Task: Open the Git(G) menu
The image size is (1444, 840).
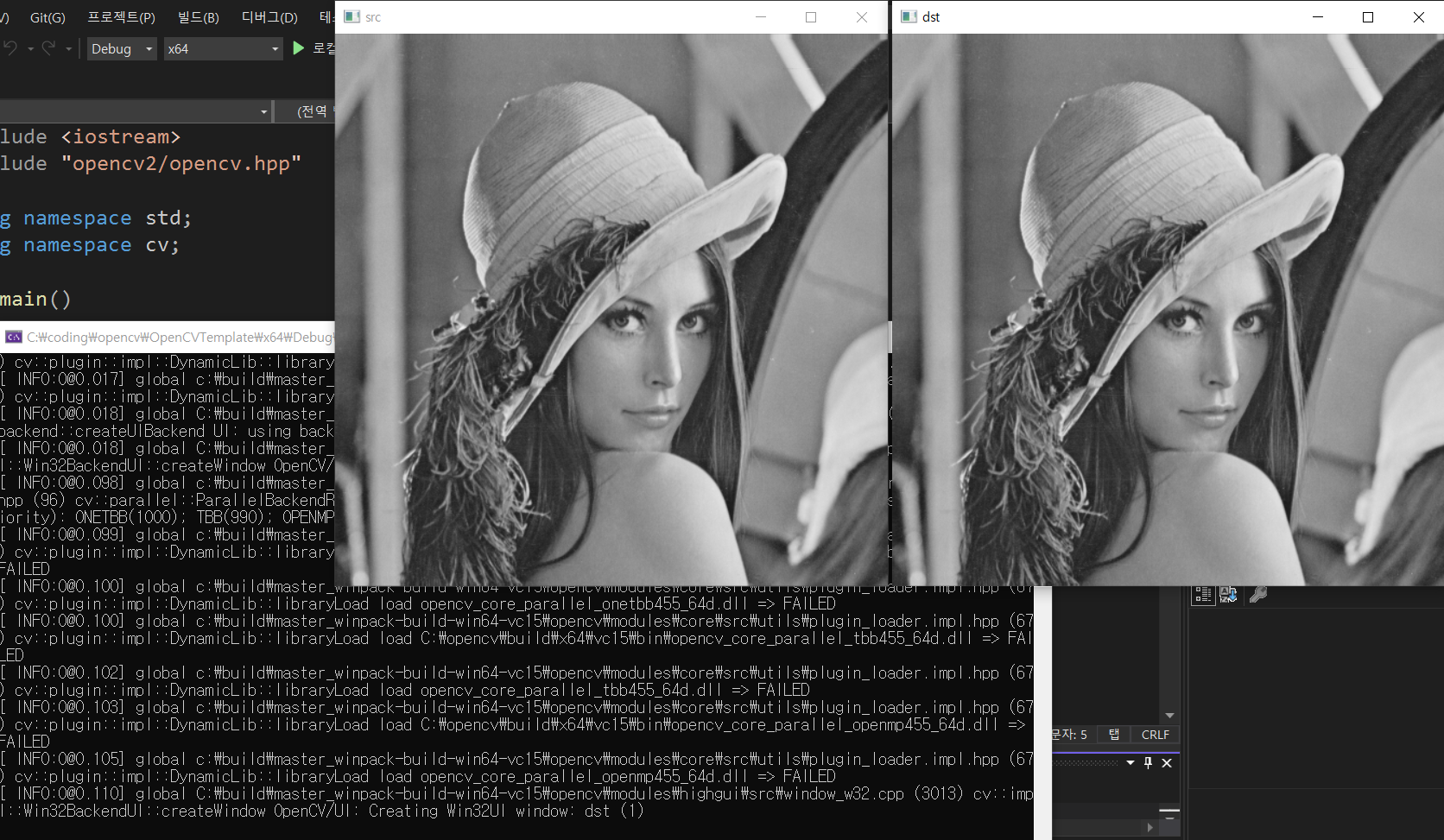Action: point(47,17)
